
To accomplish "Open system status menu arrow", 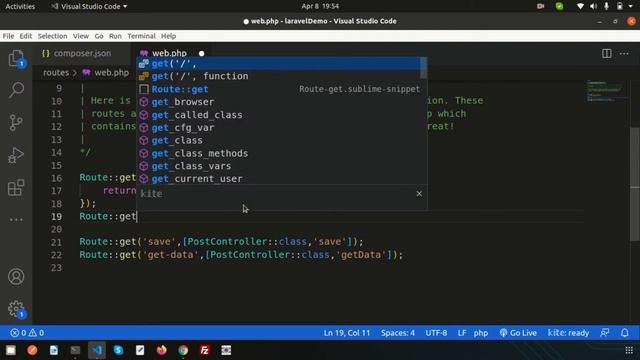I will pos(631,6).
